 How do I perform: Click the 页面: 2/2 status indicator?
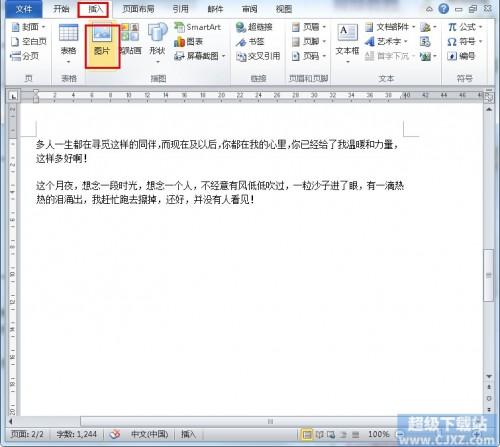(27, 434)
